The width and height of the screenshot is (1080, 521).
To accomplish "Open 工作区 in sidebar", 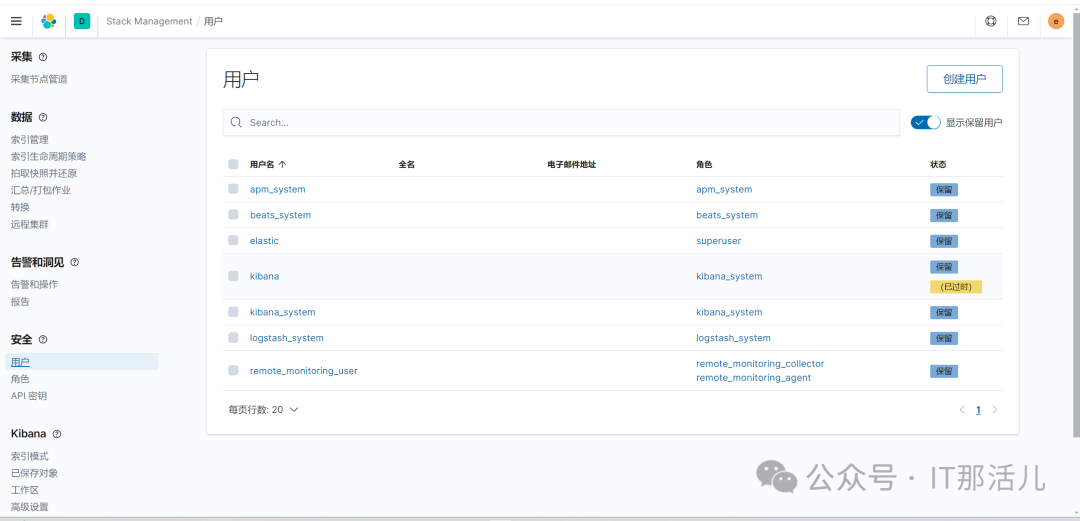I will (x=25, y=490).
